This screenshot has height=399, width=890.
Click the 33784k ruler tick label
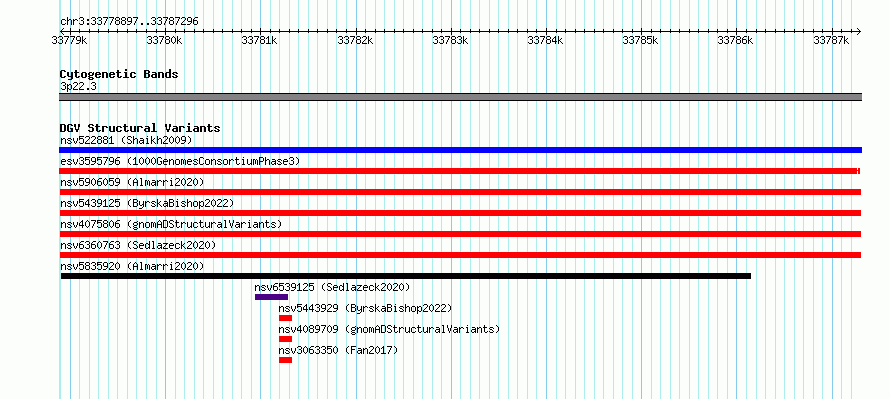[x=546, y=40]
